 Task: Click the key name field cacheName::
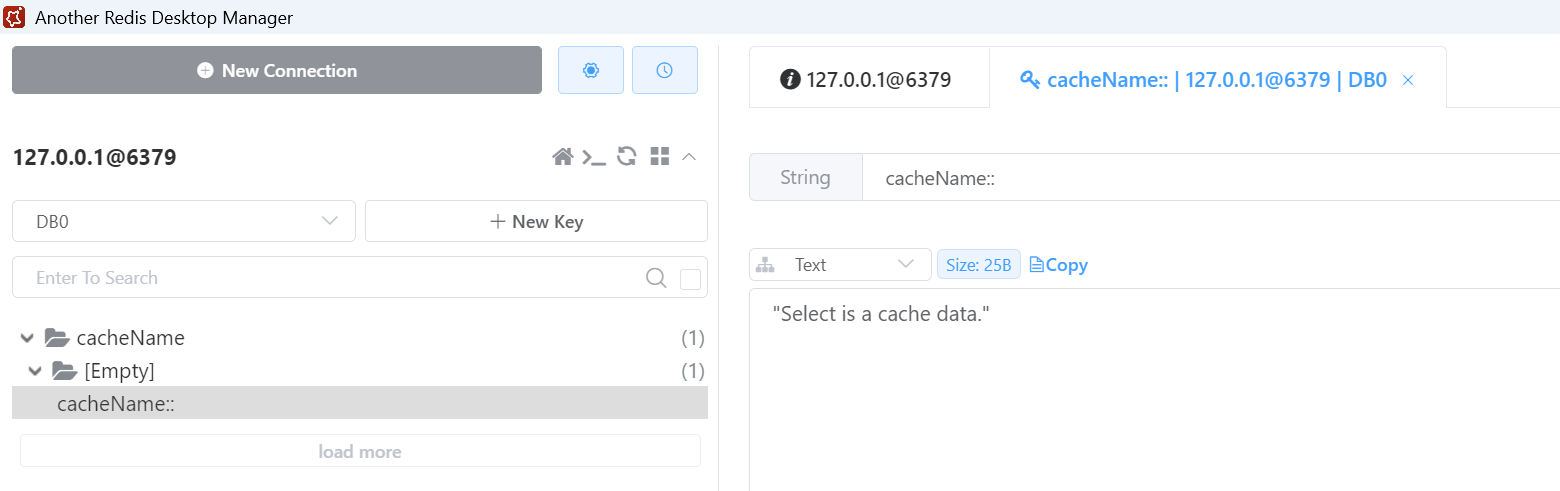point(1211,178)
